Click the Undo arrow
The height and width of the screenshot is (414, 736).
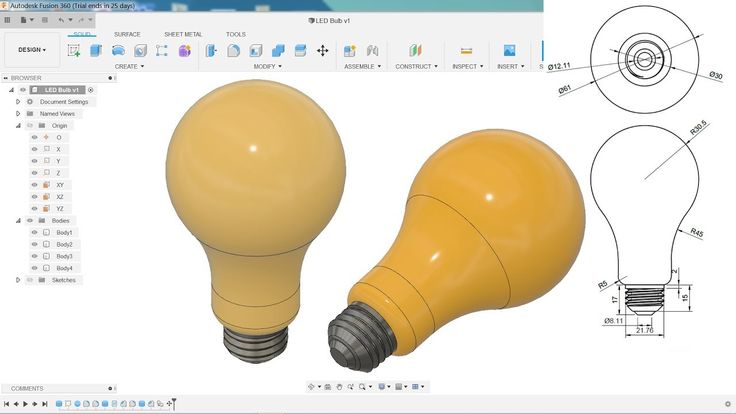61,20
